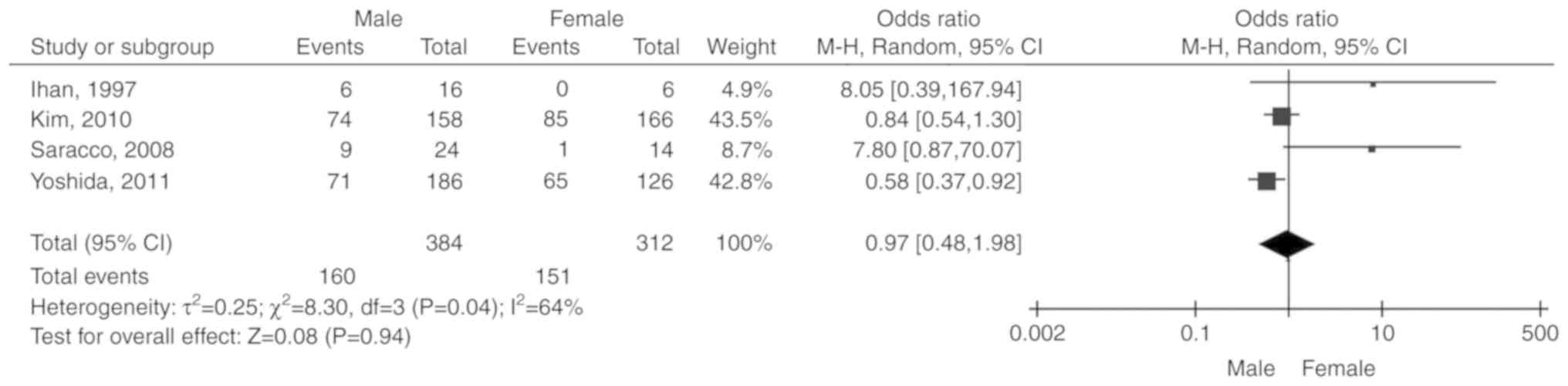
Task: Click the Weight column header
Action: pos(741,47)
